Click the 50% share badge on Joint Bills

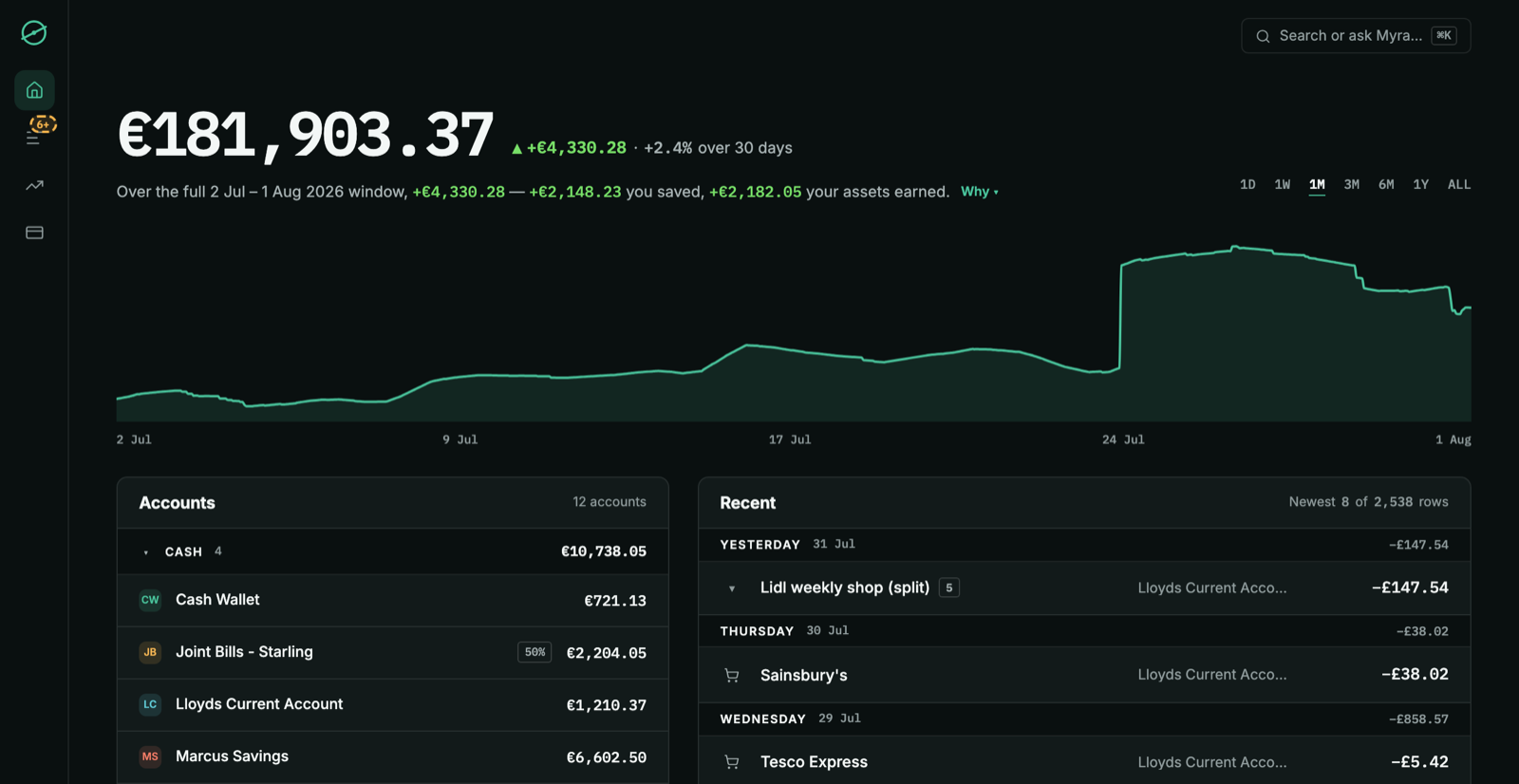coord(534,652)
